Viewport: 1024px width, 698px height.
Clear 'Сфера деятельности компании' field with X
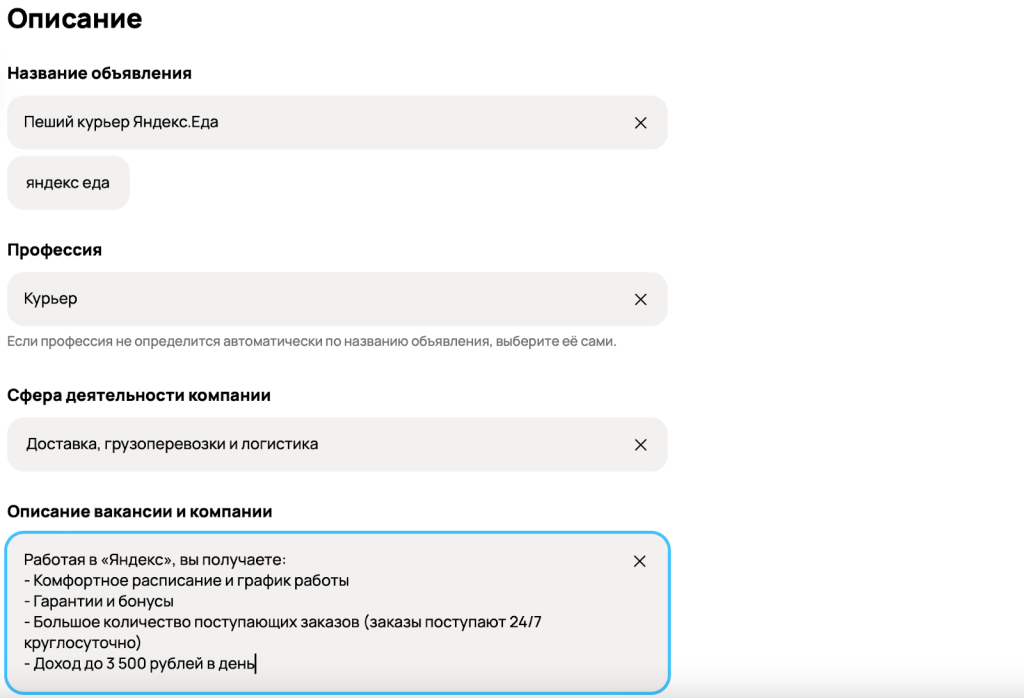click(x=641, y=444)
